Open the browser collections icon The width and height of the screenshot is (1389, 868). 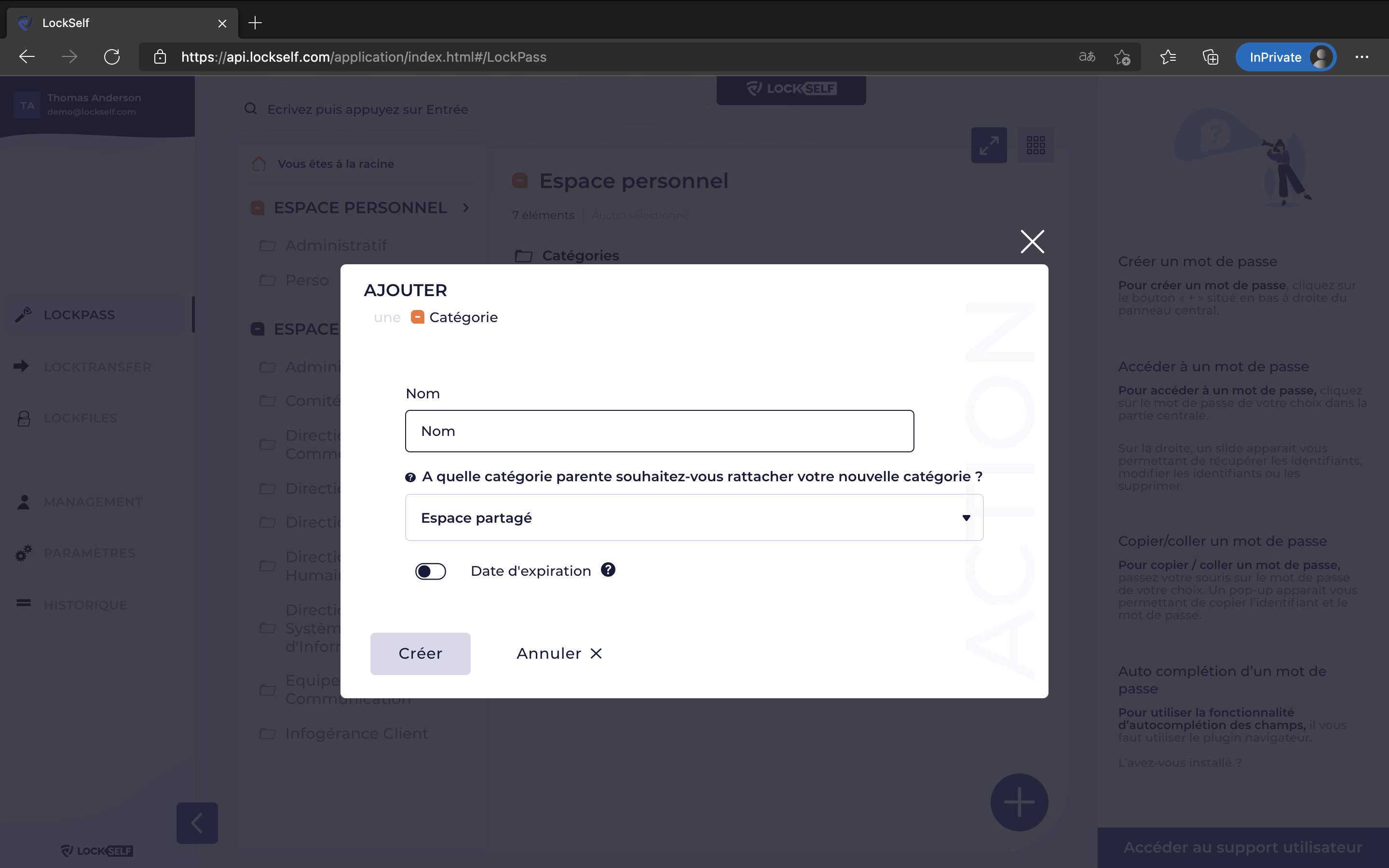click(1211, 57)
